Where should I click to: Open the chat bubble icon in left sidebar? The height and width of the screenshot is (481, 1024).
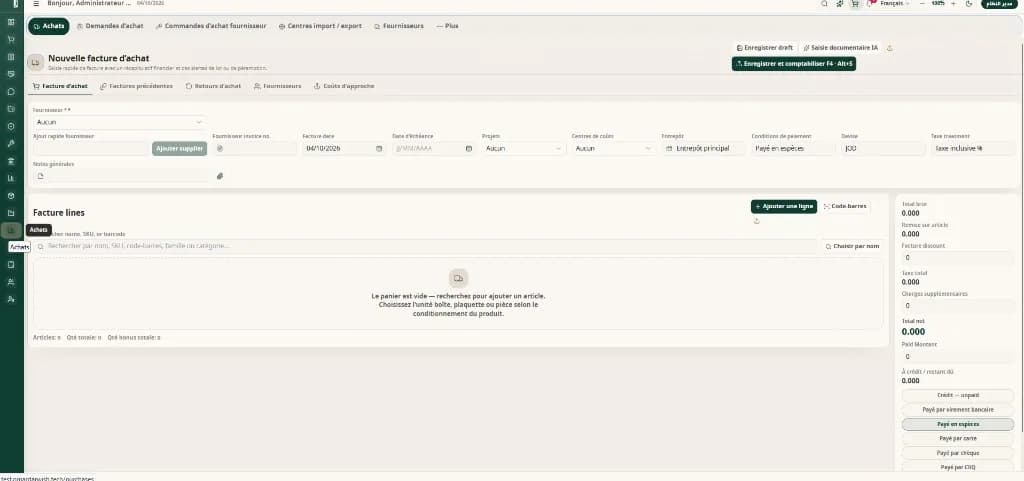point(11,91)
